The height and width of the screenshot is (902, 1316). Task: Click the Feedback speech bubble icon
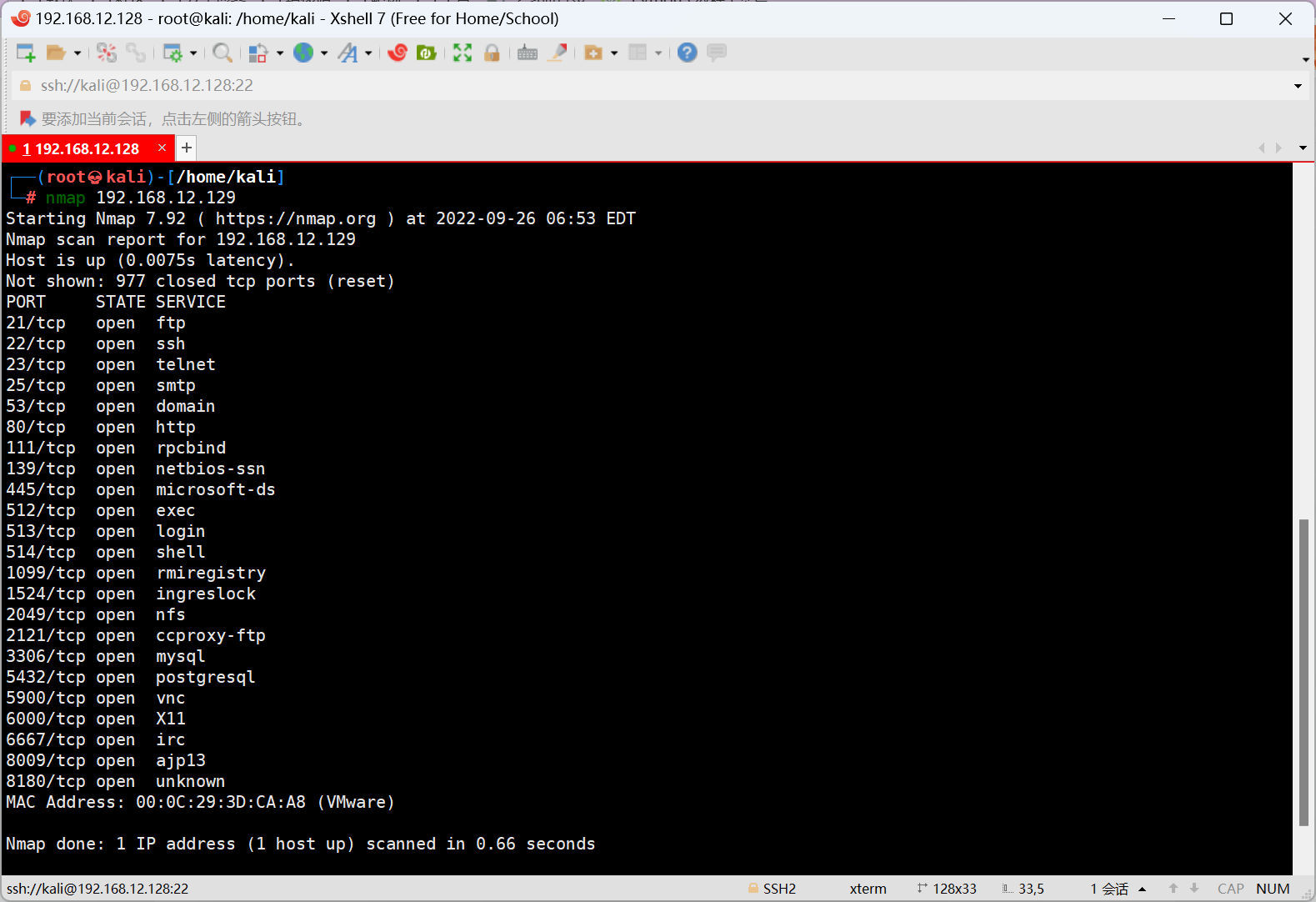[717, 53]
